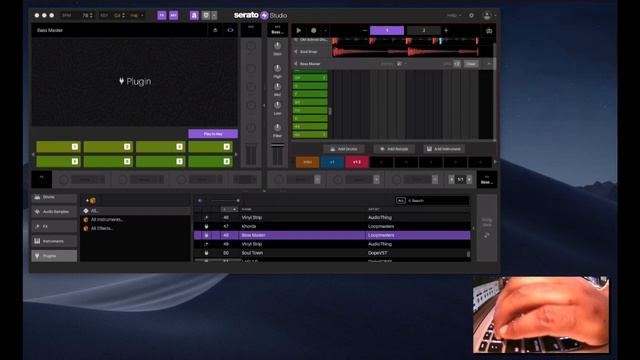The height and width of the screenshot is (360, 640).
Task: Arm the Record button
Action: tap(313, 30)
